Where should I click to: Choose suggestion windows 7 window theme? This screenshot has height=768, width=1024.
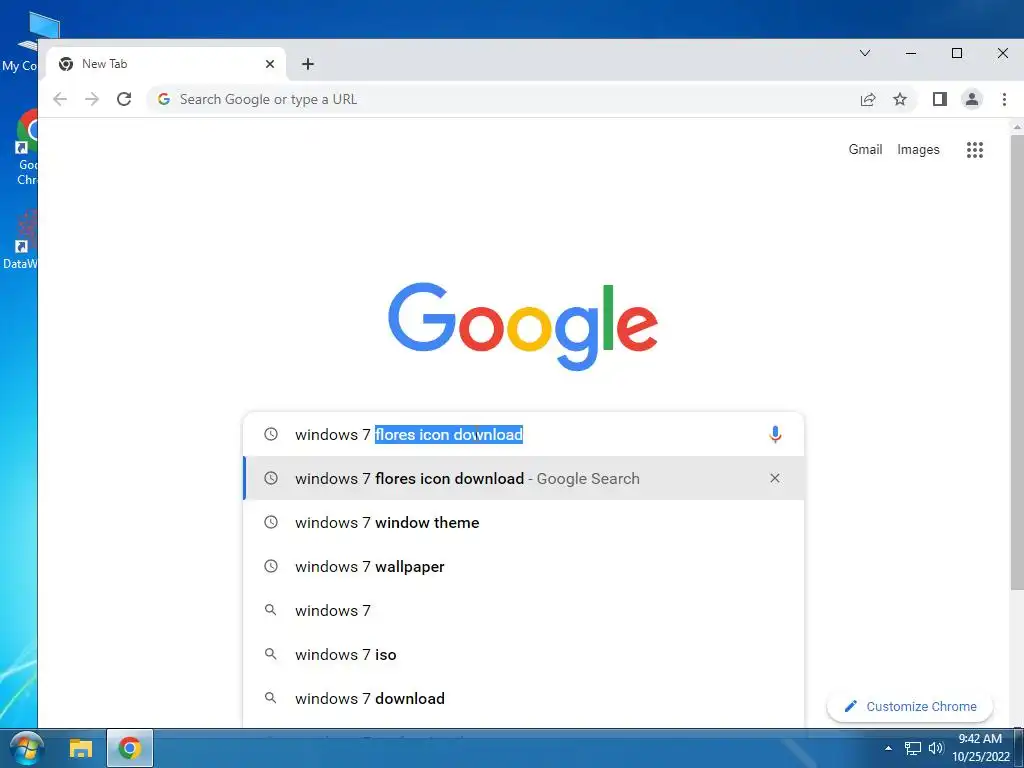[523, 522]
